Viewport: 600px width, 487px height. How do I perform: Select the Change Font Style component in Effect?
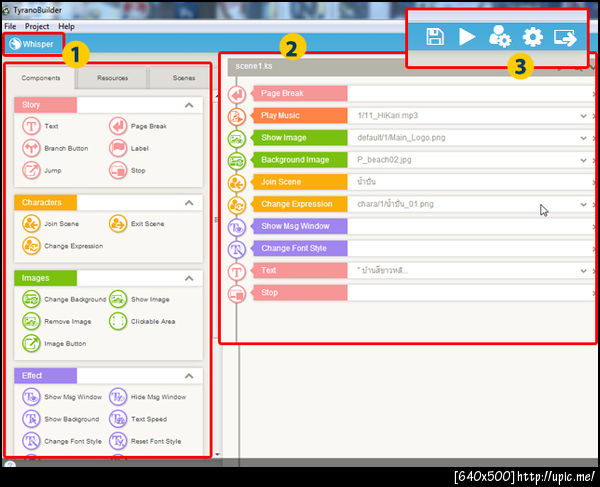click(x=62, y=441)
